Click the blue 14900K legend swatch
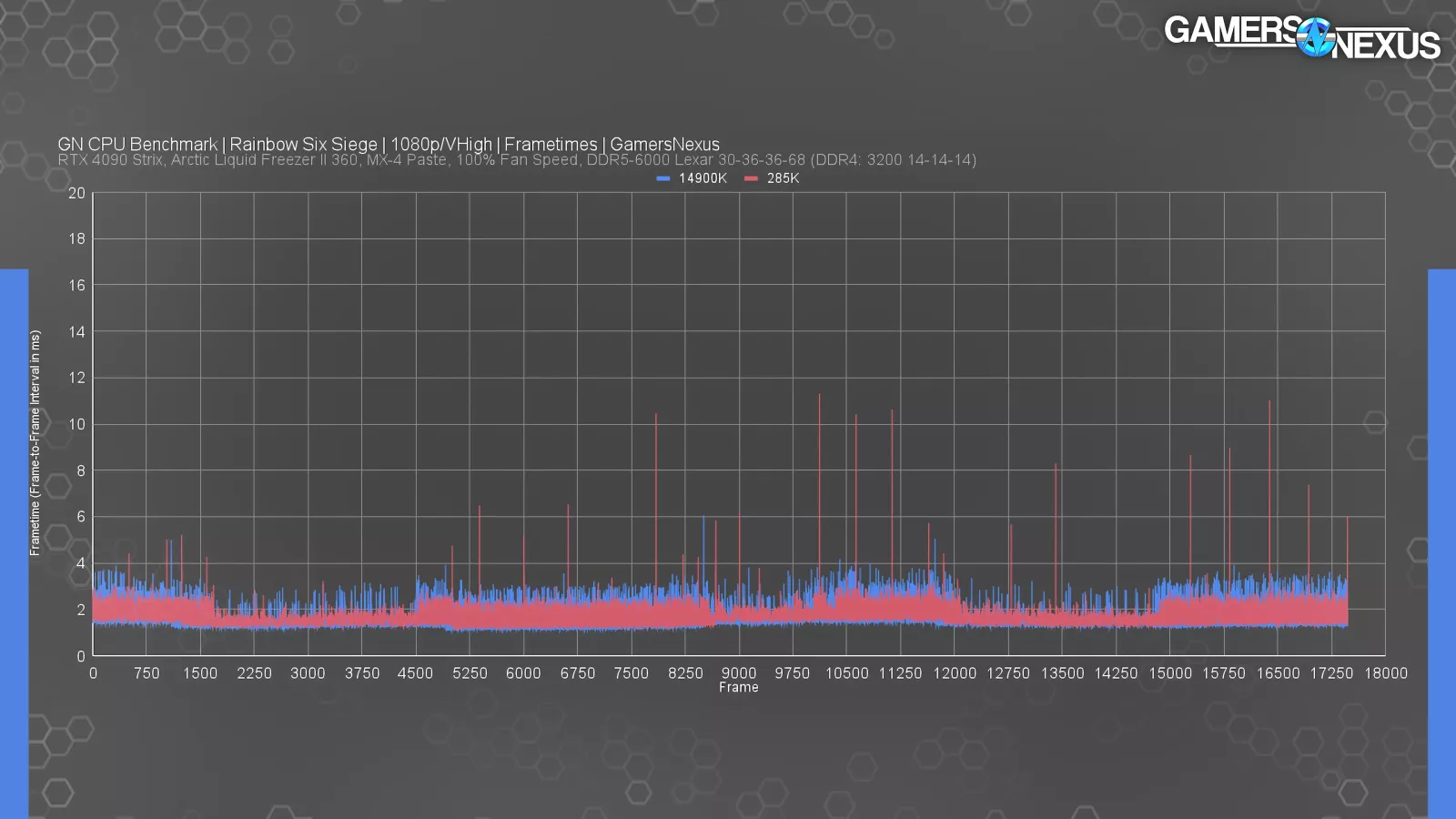Viewport: 1456px width, 819px height. (662, 178)
